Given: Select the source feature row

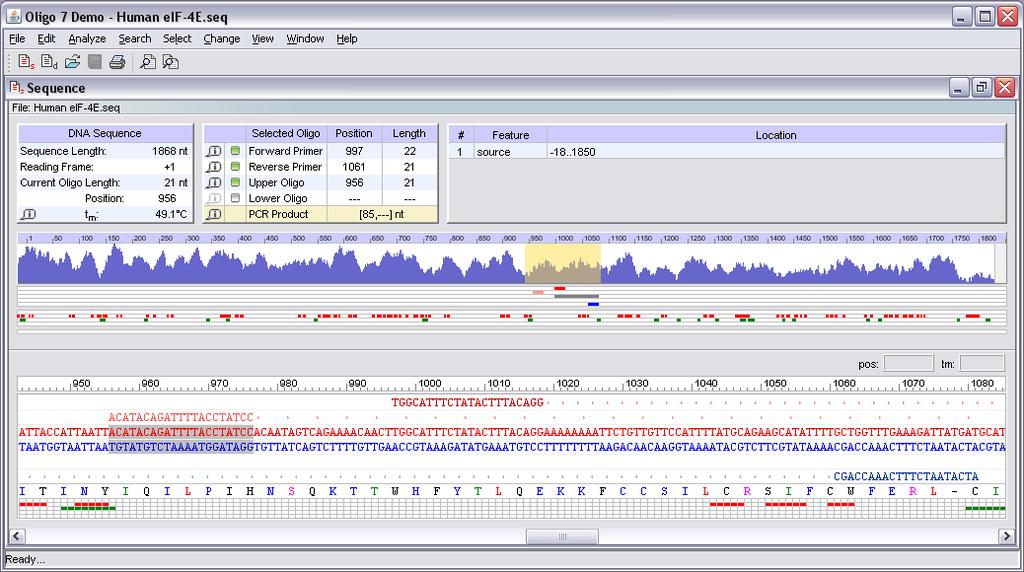Looking at the screenshot, I should 726,151.
